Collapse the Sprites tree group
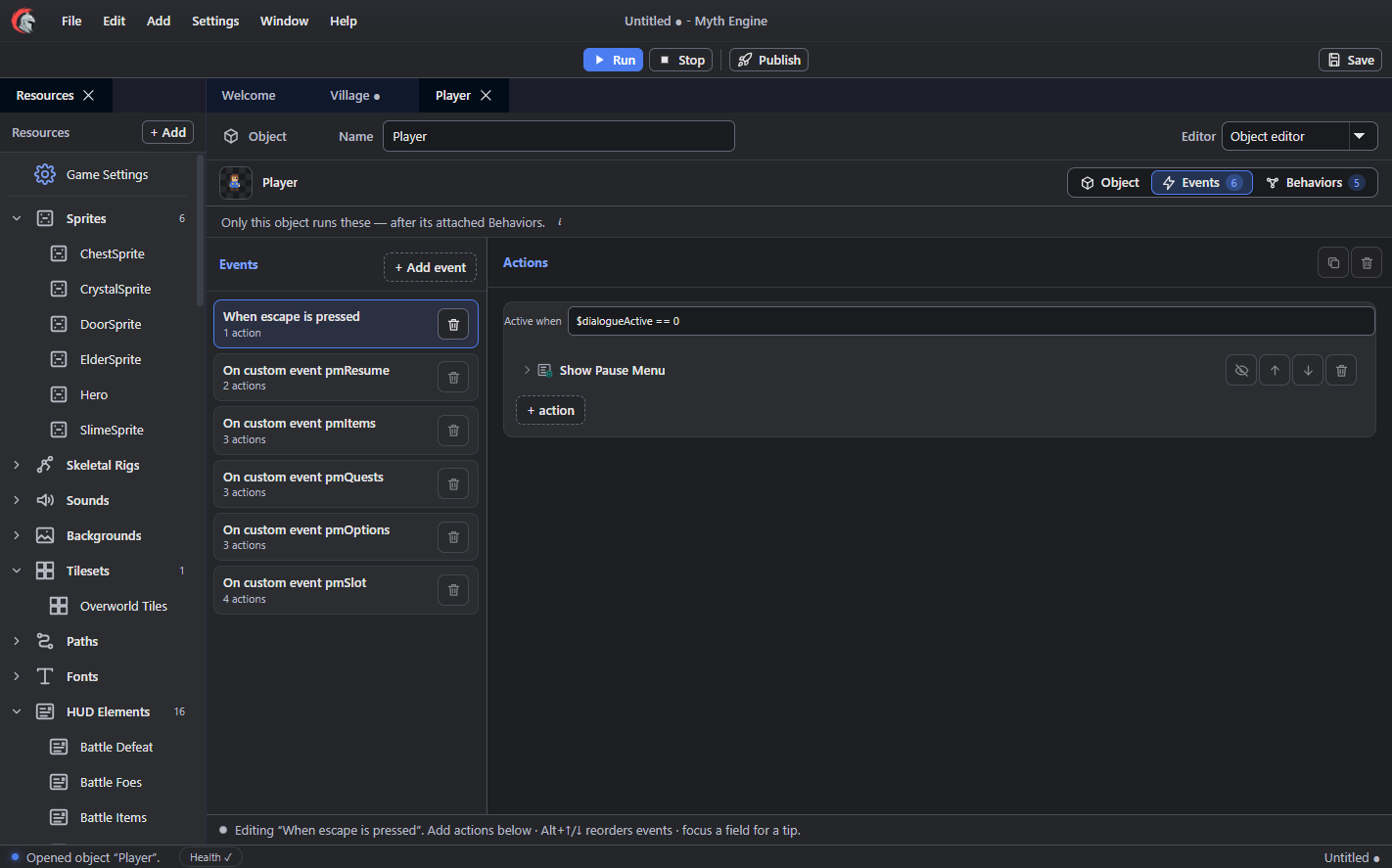 tap(17, 218)
